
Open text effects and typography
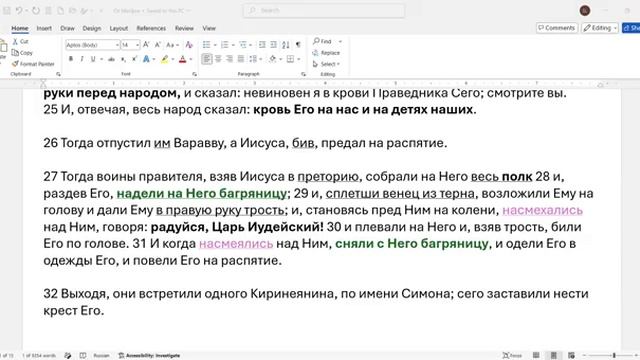point(146,60)
